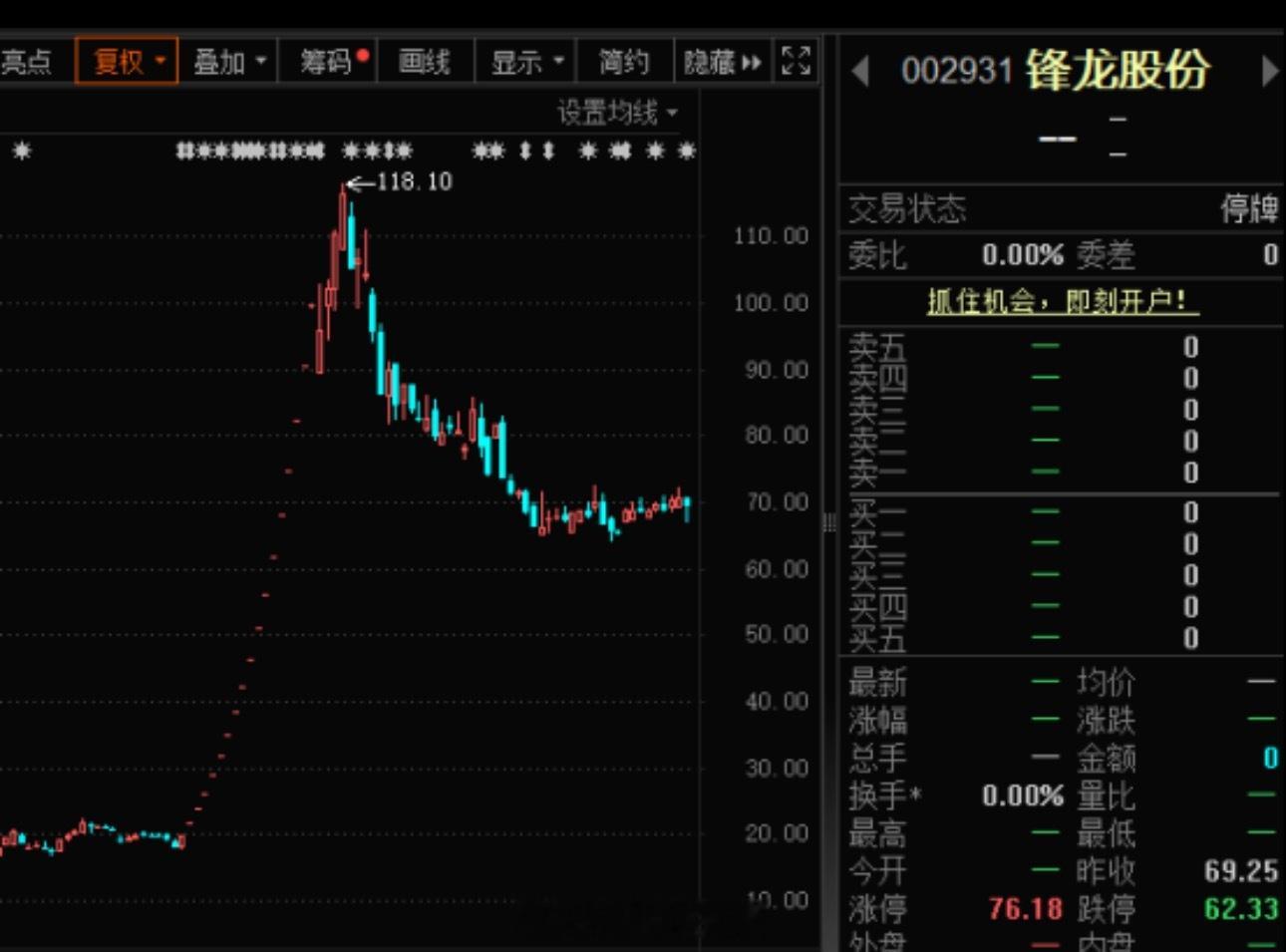This screenshot has width=1286, height=952.
Task: Enter fullscreen chart mode with expand icon
Action: (796, 61)
